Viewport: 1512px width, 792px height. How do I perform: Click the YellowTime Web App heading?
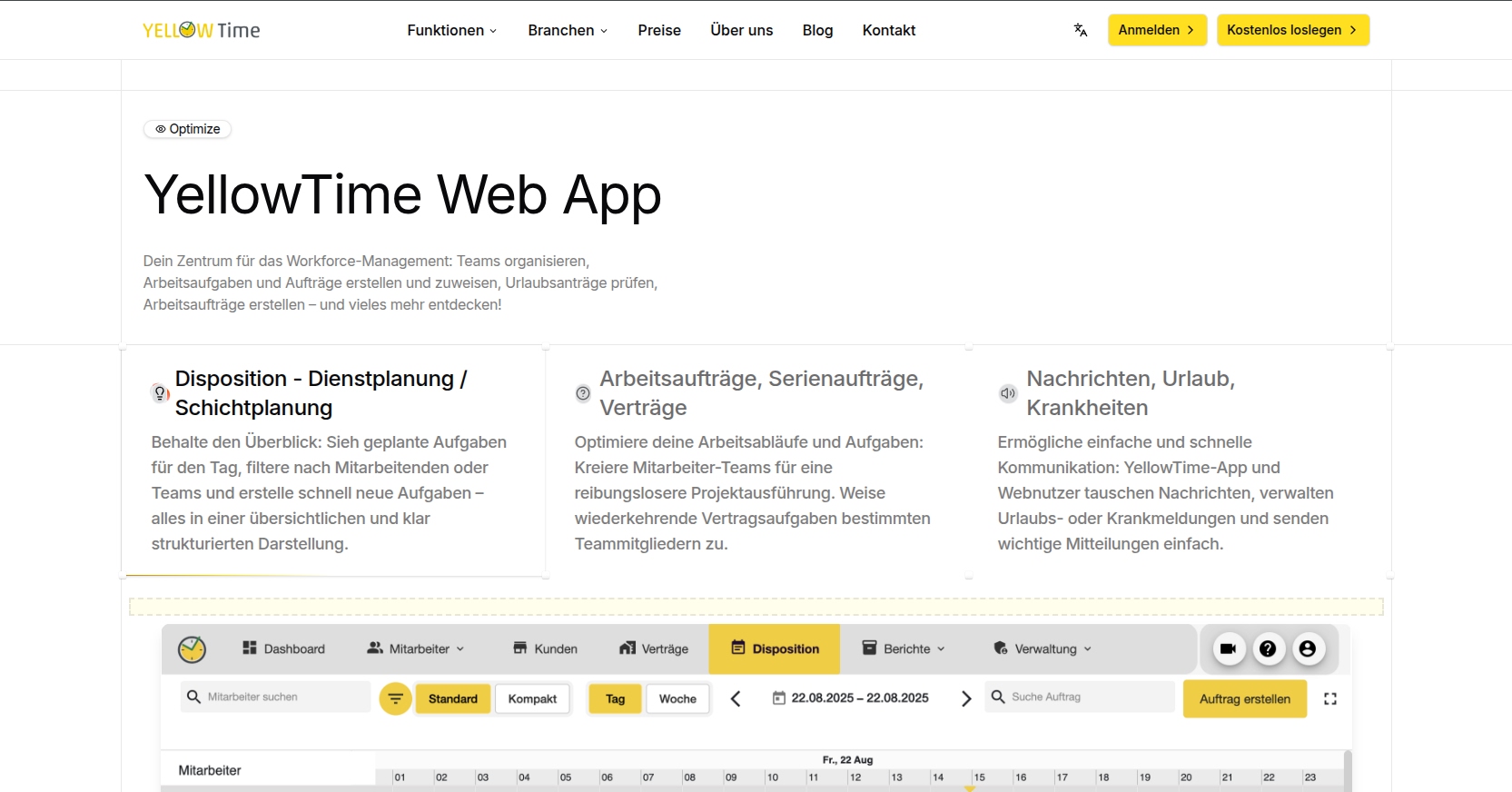[x=402, y=194]
